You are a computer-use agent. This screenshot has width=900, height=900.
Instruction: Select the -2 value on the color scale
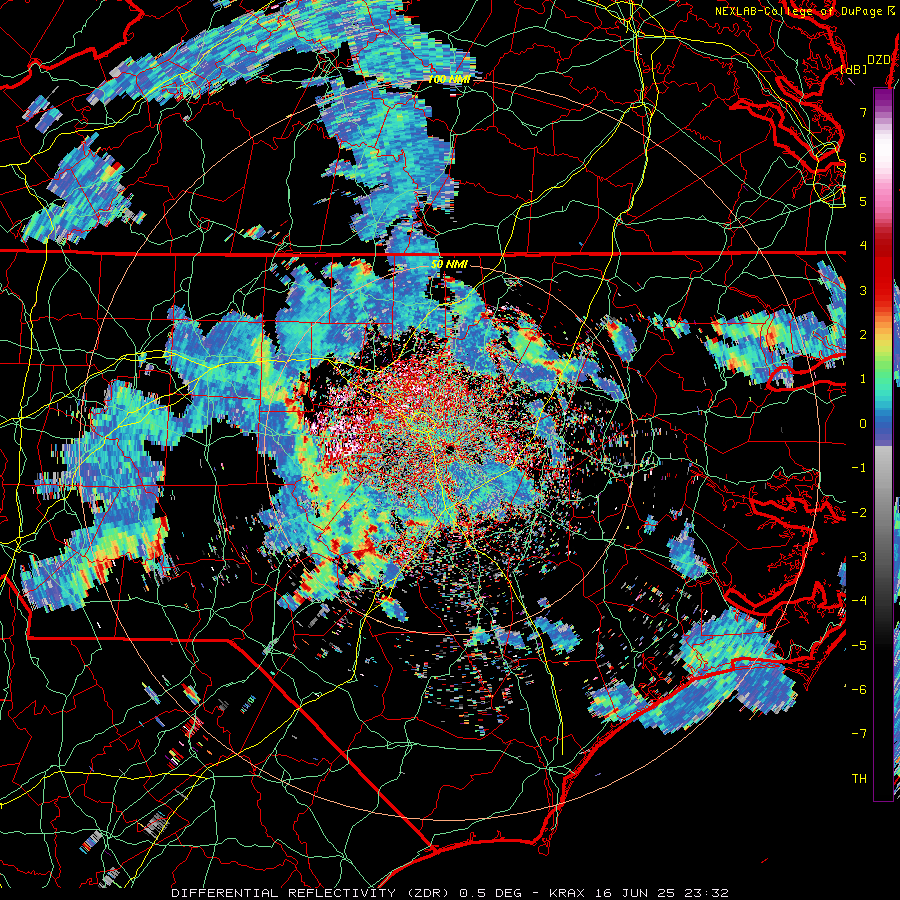point(859,512)
